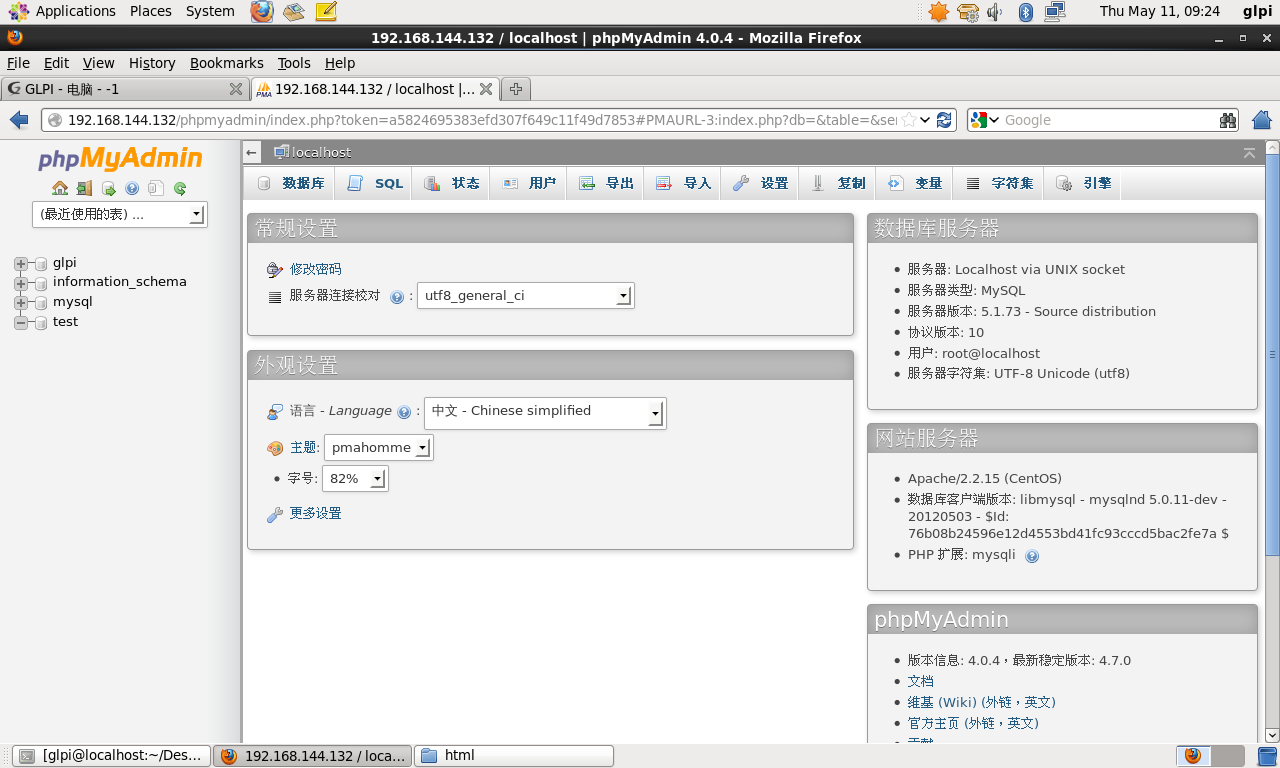The height and width of the screenshot is (768, 1280).
Task: Switch to the 导出 export tab
Action: tap(606, 184)
